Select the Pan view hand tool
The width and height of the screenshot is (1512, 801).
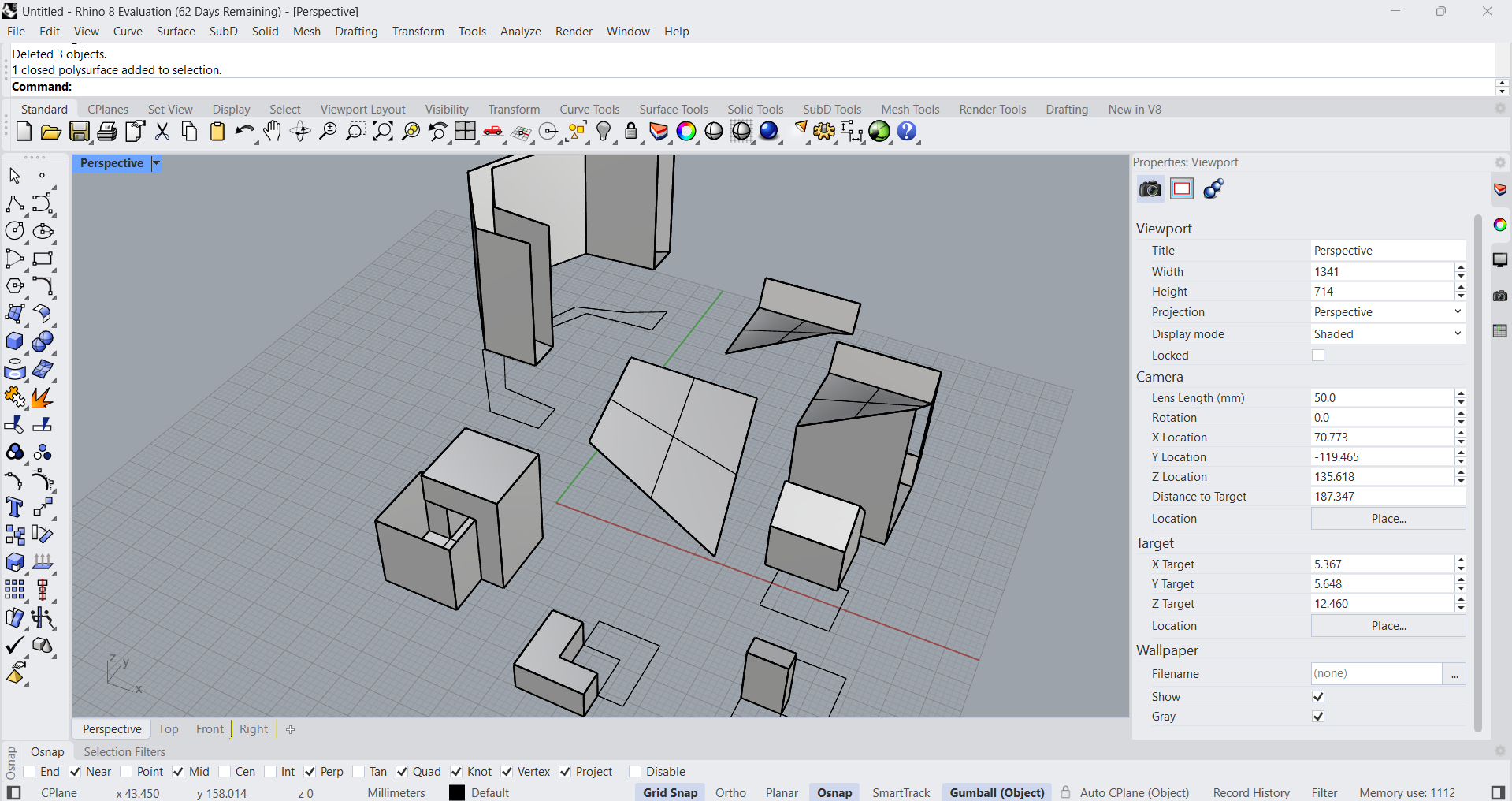point(273,132)
